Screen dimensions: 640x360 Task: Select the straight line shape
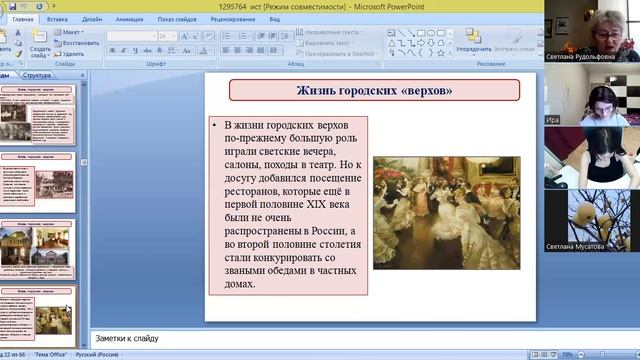click(402, 33)
